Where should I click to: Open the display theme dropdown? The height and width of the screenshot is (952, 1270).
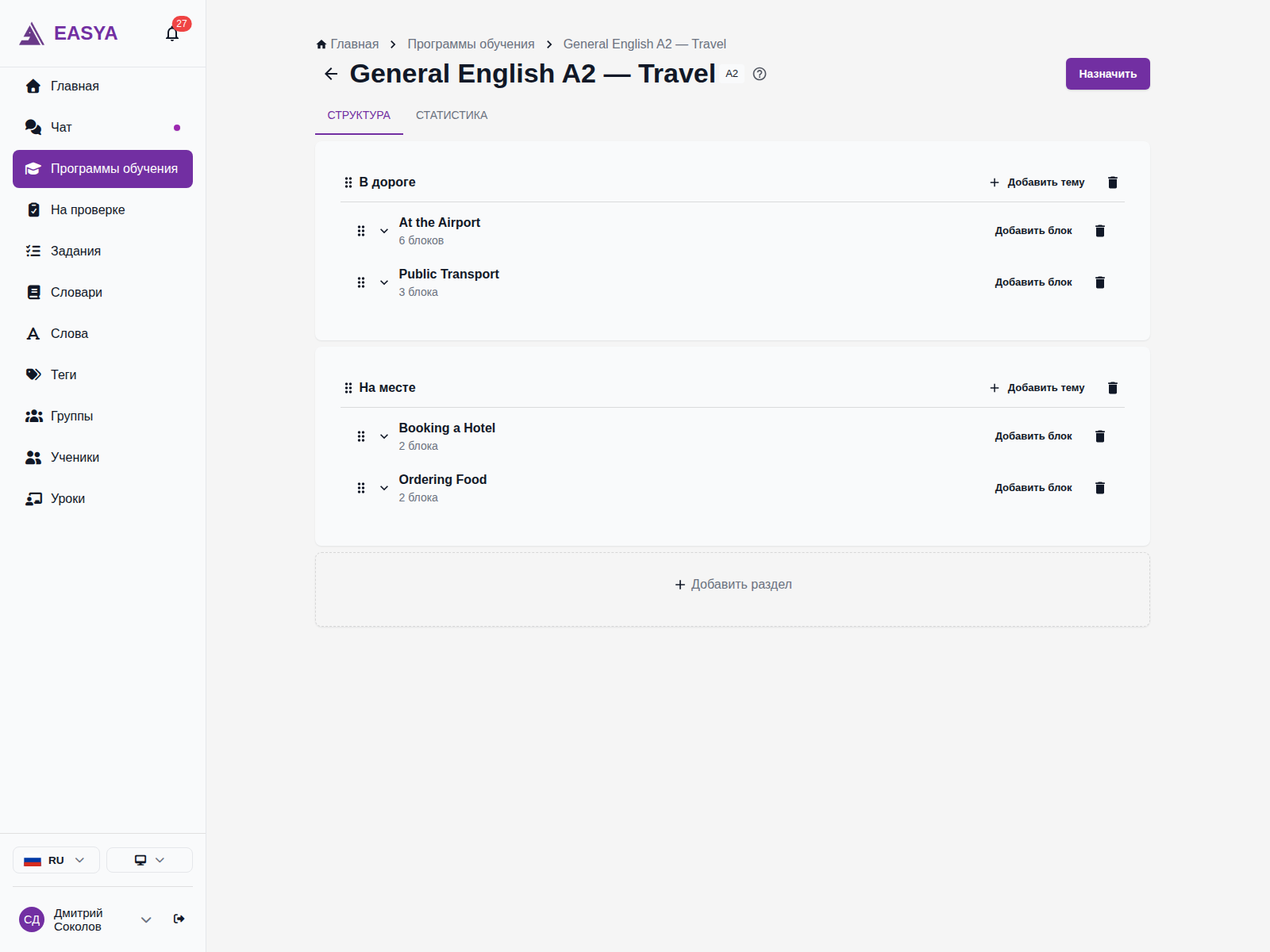[x=149, y=860]
